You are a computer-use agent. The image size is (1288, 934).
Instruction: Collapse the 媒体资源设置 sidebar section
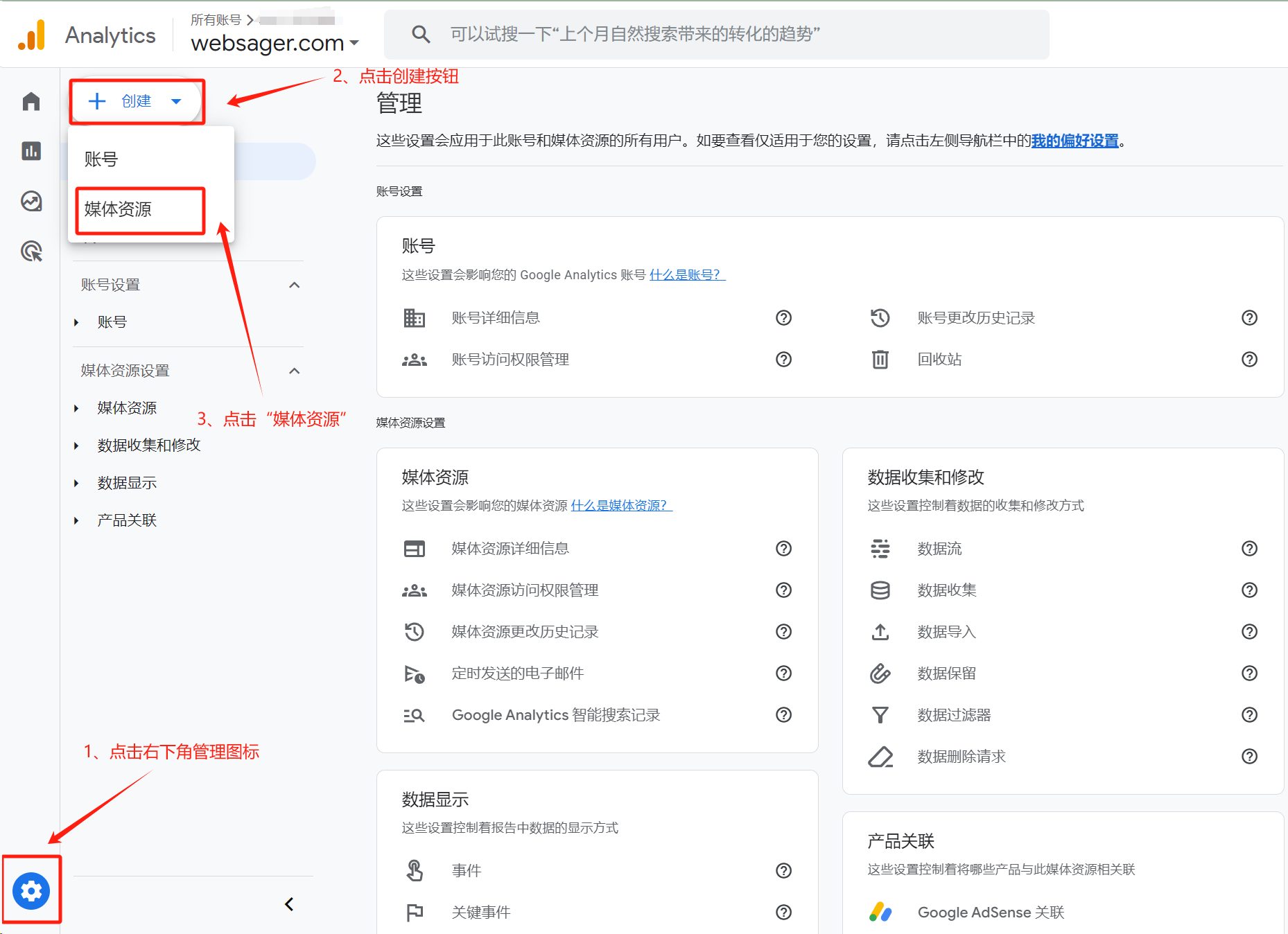[295, 371]
